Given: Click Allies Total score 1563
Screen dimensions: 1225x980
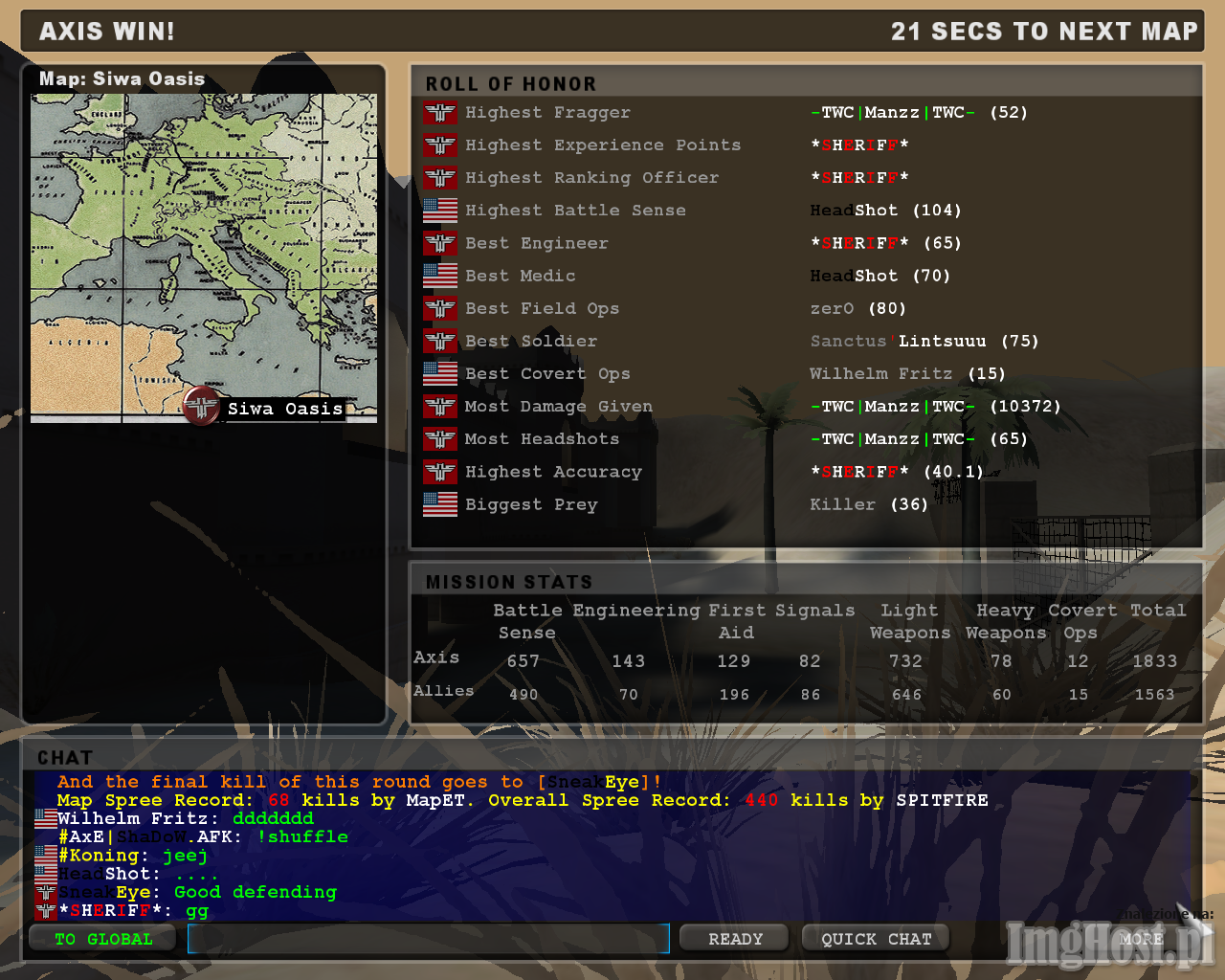Looking at the screenshot, I should click(1154, 695).
